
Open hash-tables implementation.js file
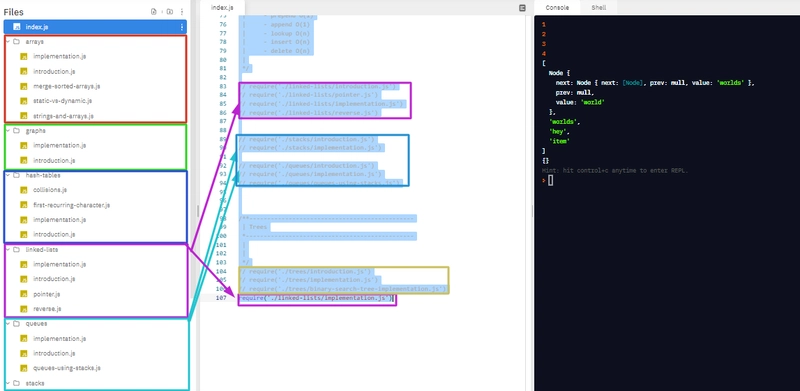[60, 219]
